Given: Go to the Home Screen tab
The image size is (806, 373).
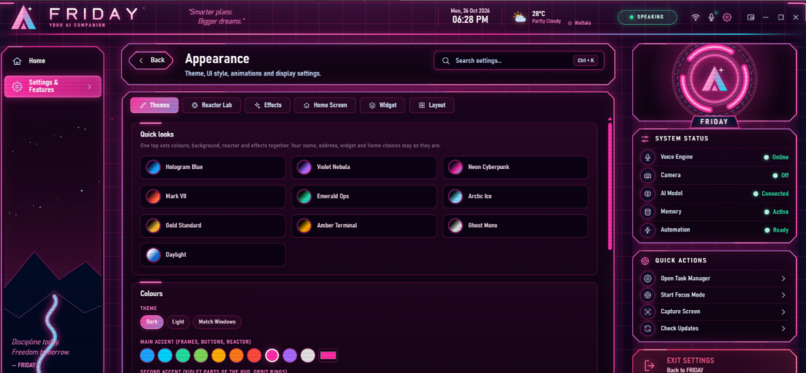Looking at the screenshot, I should [325, 105].
